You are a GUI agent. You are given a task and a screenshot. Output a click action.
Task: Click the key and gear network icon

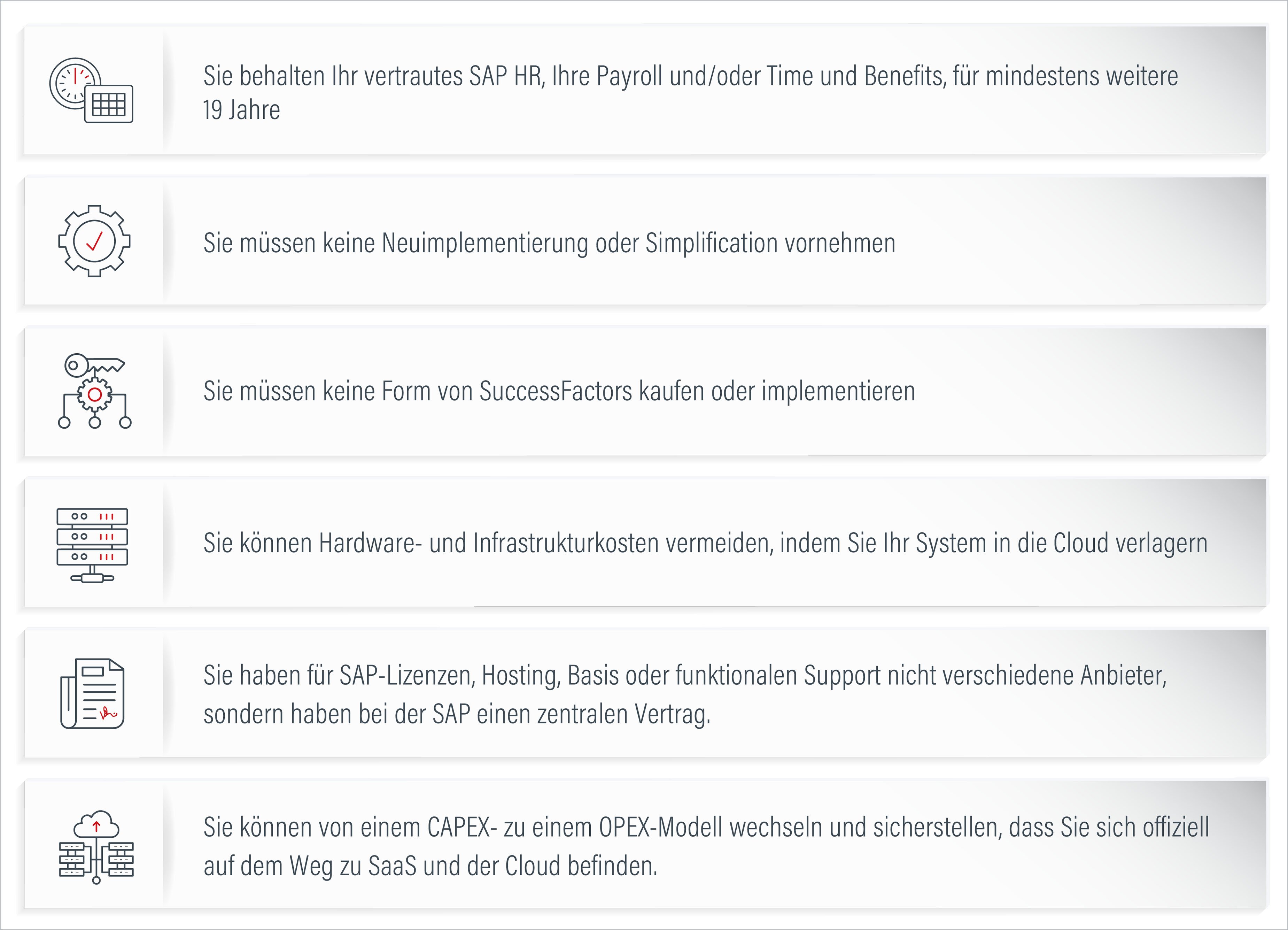tap(94, 391)
